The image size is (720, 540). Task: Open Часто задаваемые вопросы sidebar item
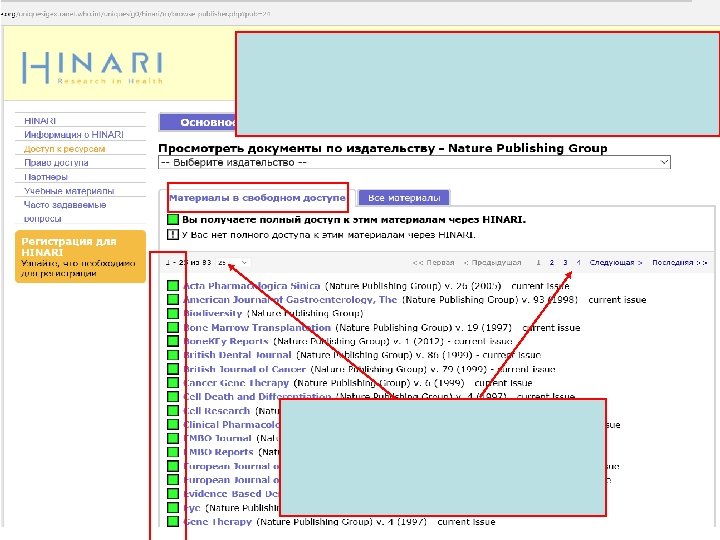[65, 212]
